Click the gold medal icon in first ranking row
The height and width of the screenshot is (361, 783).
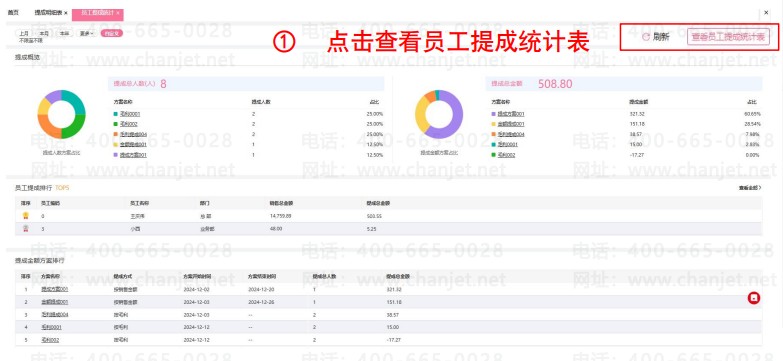pyautogui.click(x=25, y=216)
